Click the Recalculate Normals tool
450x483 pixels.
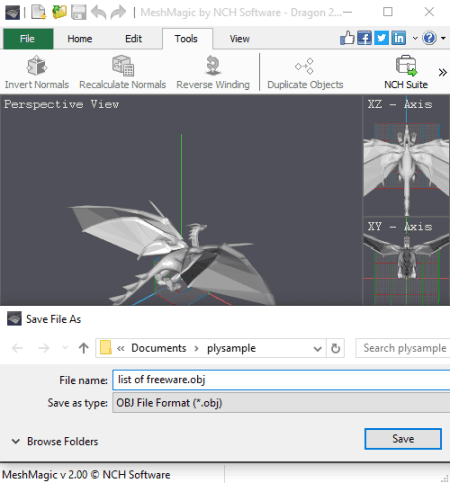[122, 73]
